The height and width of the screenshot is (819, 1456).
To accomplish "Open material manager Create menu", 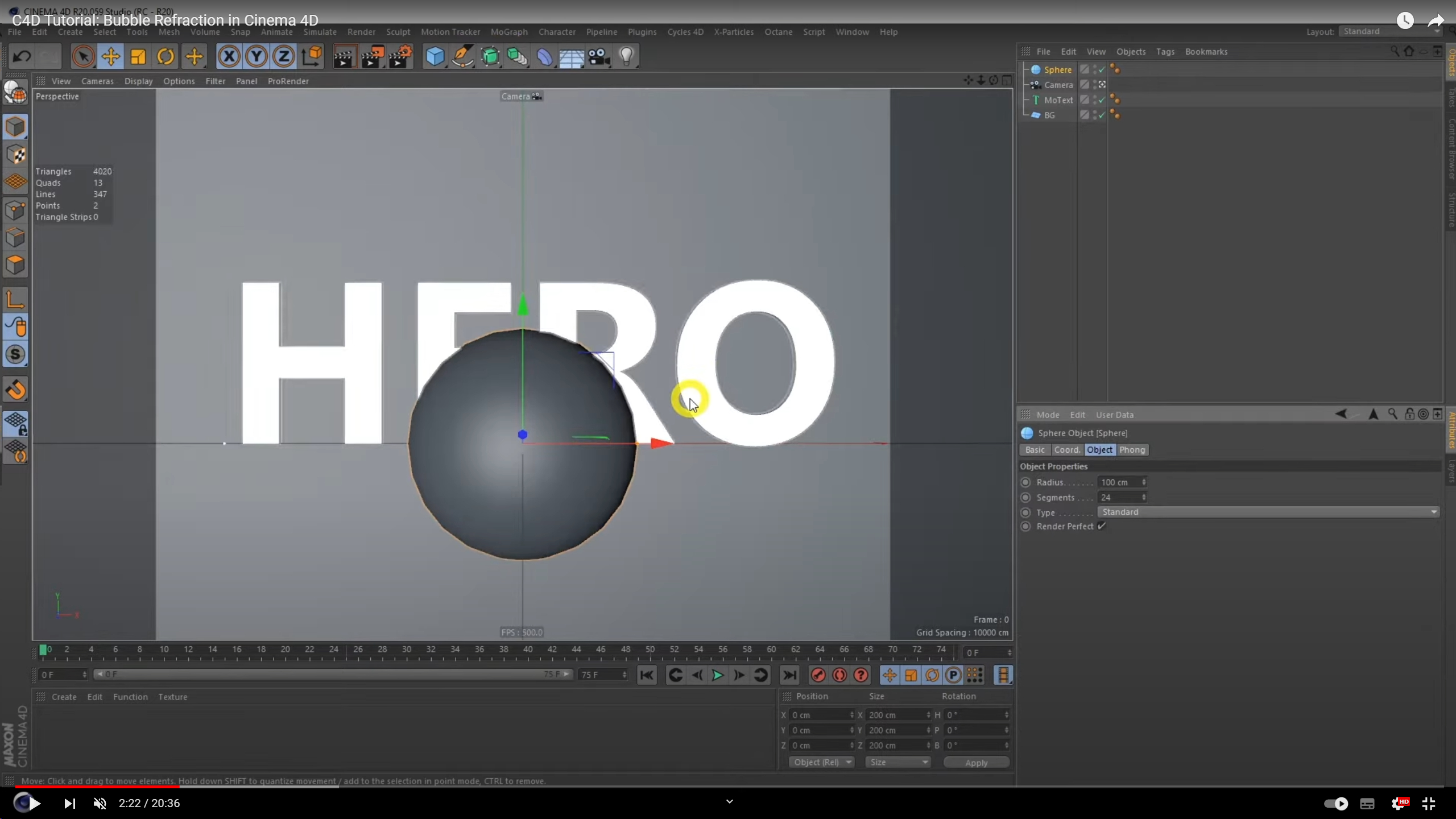I will [x=64, y=697].
